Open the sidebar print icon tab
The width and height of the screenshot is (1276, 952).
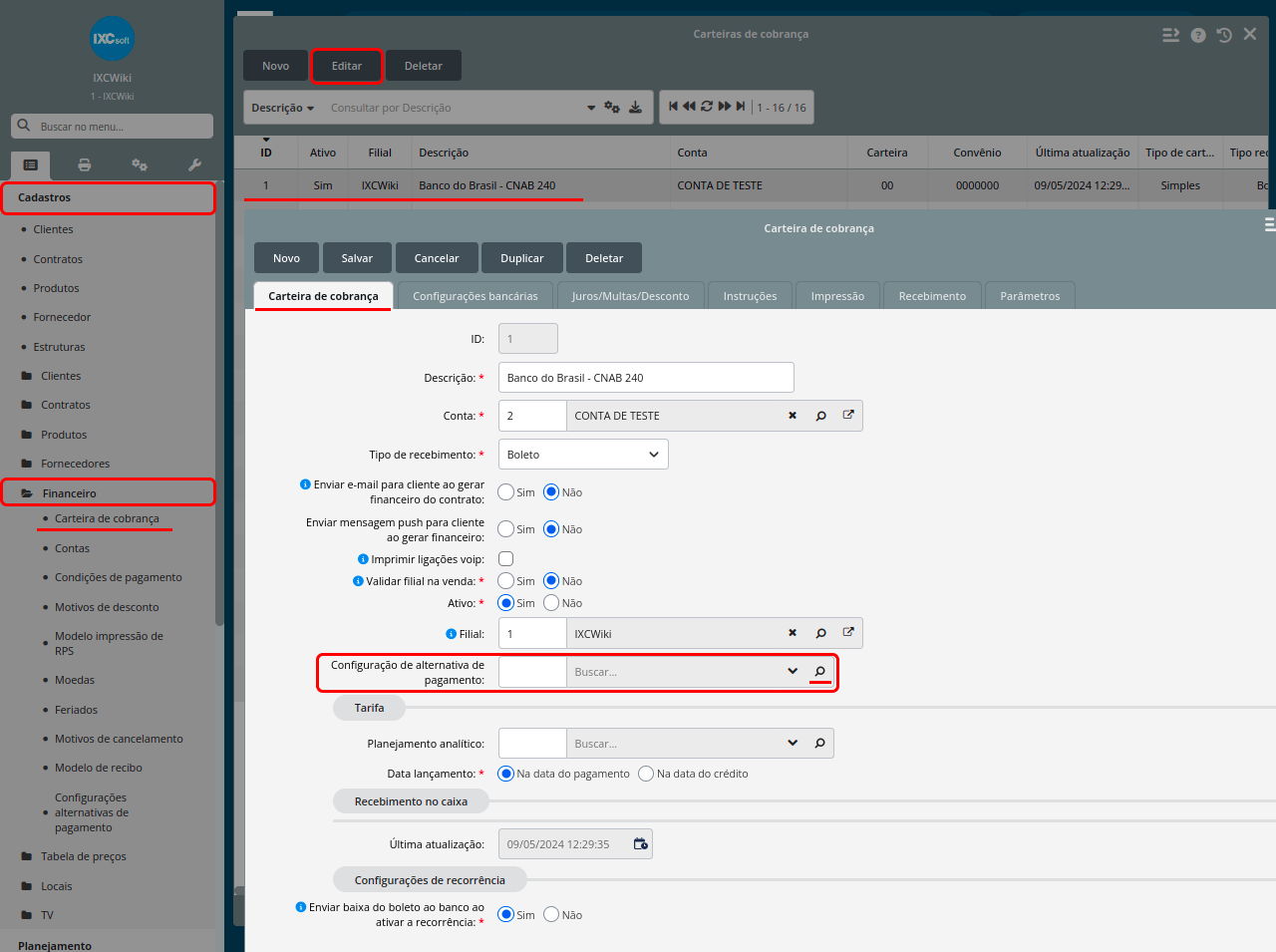(85, 164)
